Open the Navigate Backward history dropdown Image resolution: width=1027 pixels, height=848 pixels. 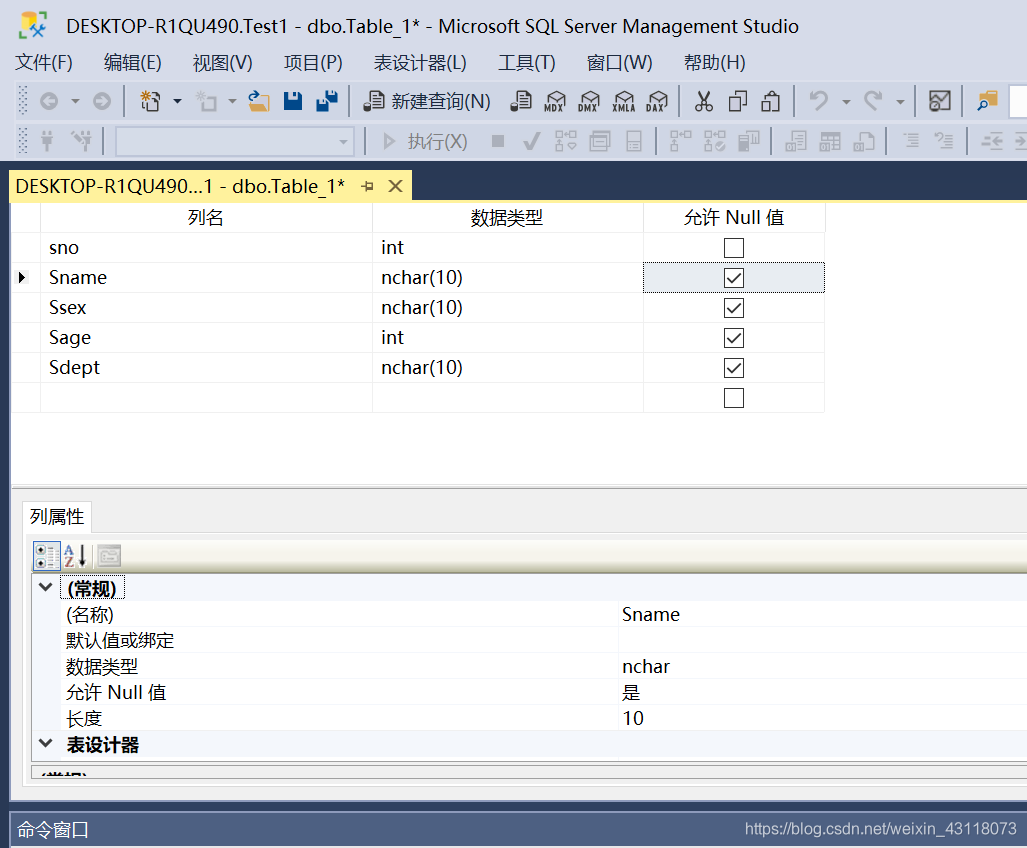[x=75, y=101]
